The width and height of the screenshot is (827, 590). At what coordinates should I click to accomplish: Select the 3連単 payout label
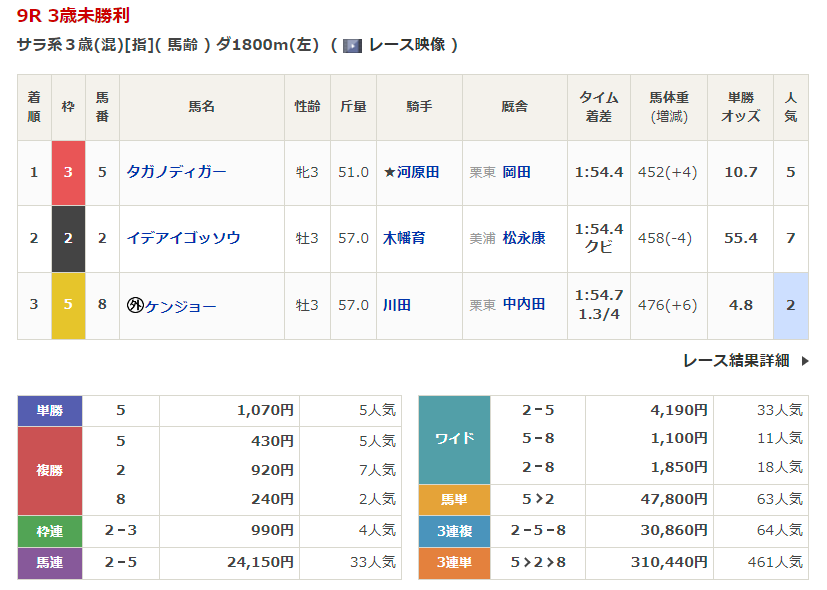coord(454,563)
